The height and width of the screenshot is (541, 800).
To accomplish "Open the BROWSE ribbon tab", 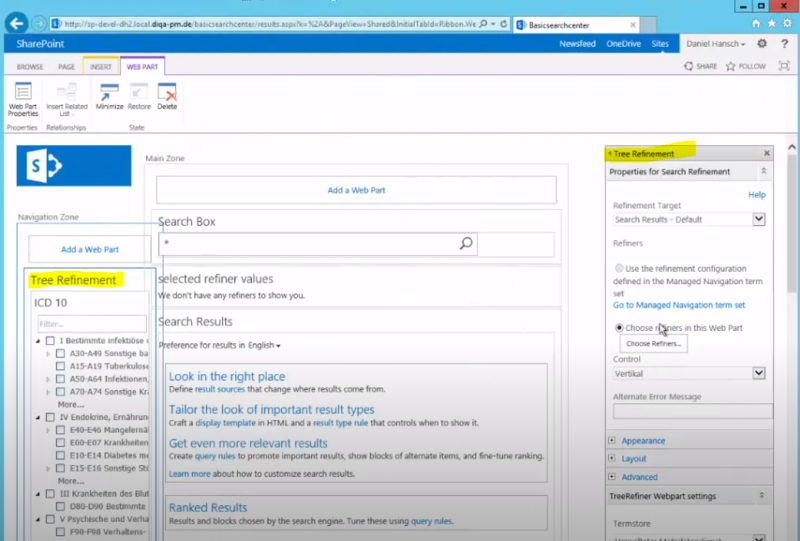I will (x=30, y=67).
